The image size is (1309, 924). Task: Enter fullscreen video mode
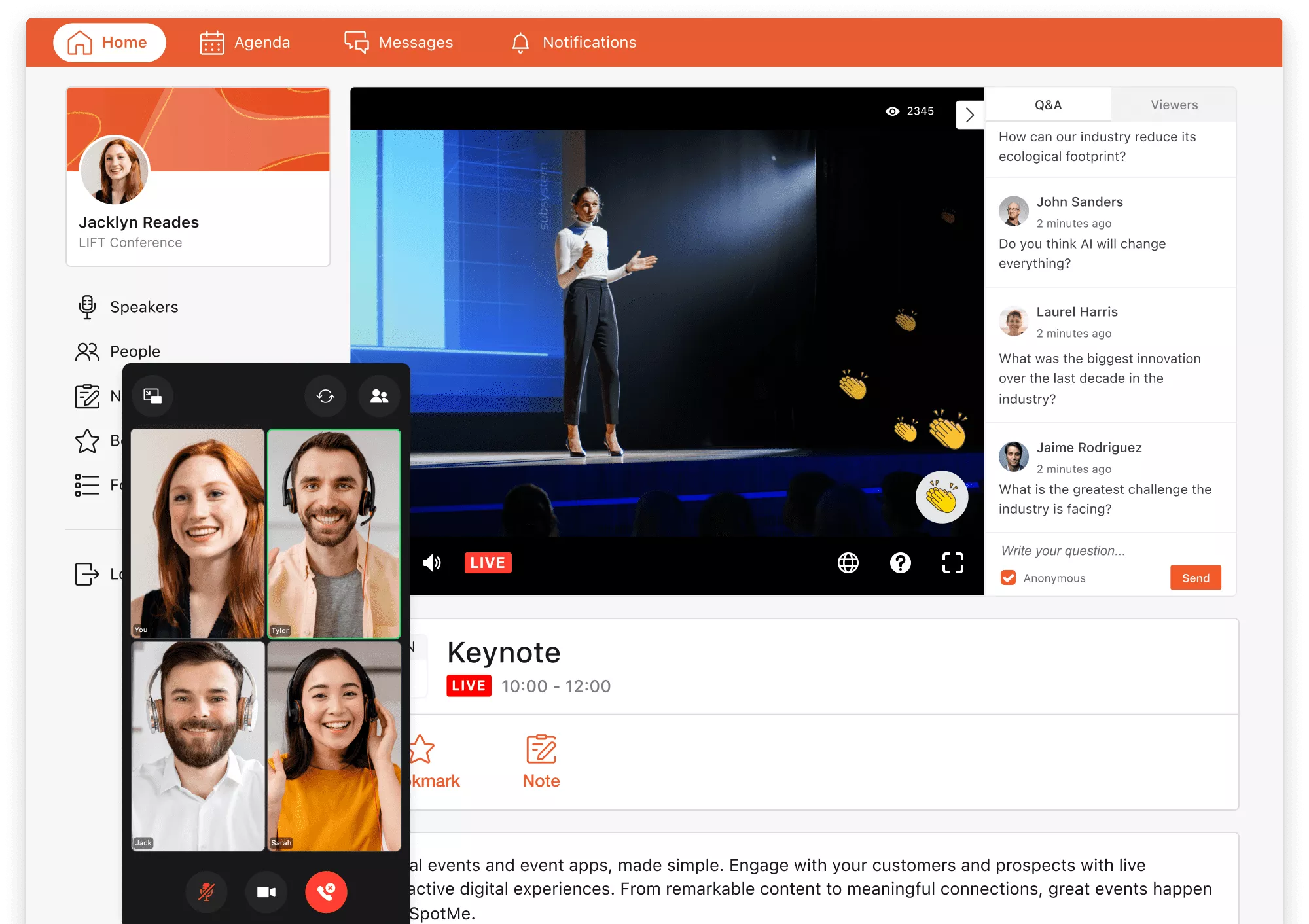point(953,563)
